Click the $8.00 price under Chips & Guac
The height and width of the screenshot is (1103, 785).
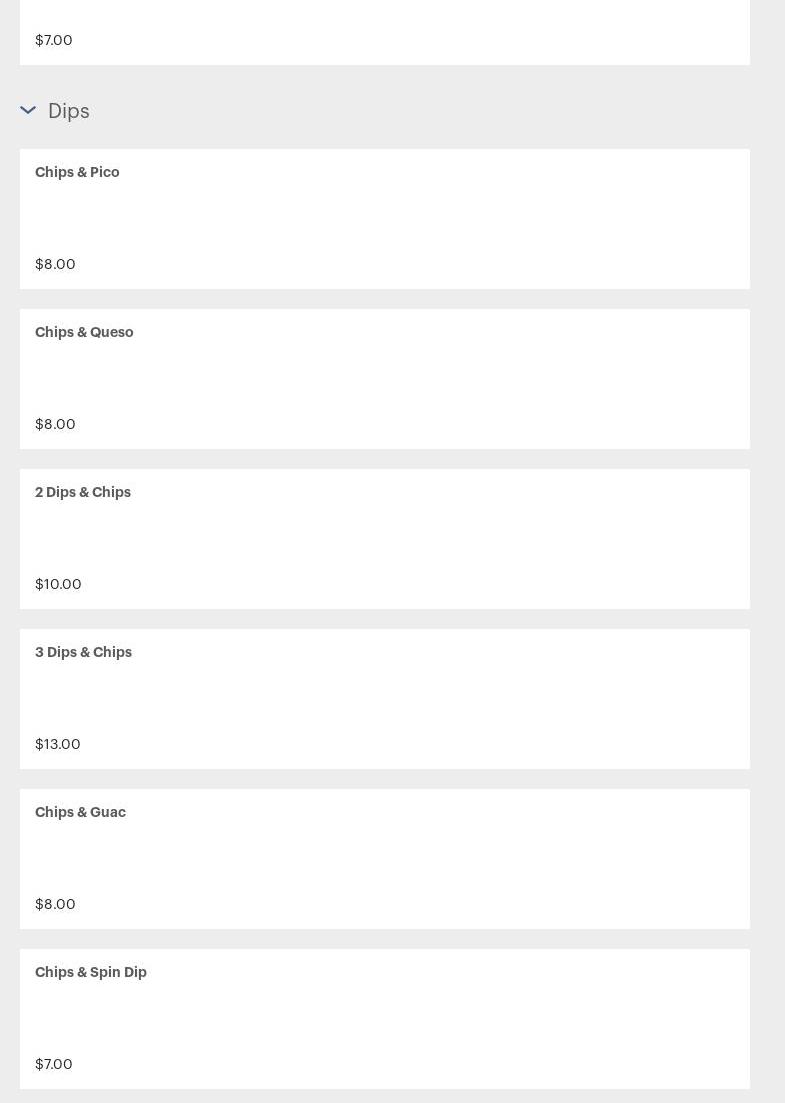pos(55,904)
